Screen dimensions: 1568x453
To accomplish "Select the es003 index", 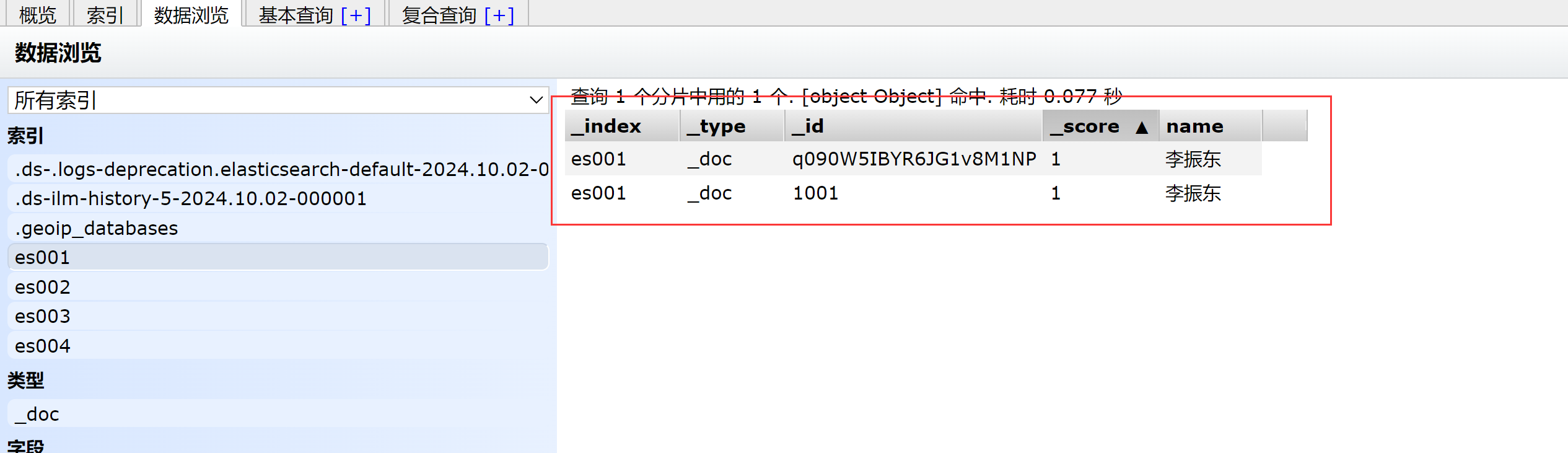I will point(278,316).
